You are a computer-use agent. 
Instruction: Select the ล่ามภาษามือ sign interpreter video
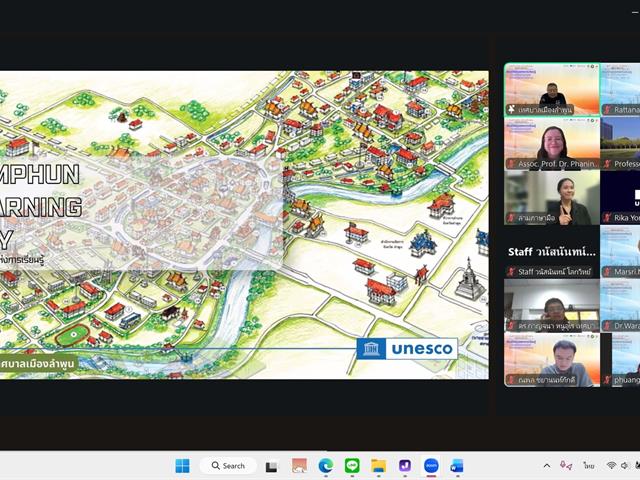tap(552, 197)
